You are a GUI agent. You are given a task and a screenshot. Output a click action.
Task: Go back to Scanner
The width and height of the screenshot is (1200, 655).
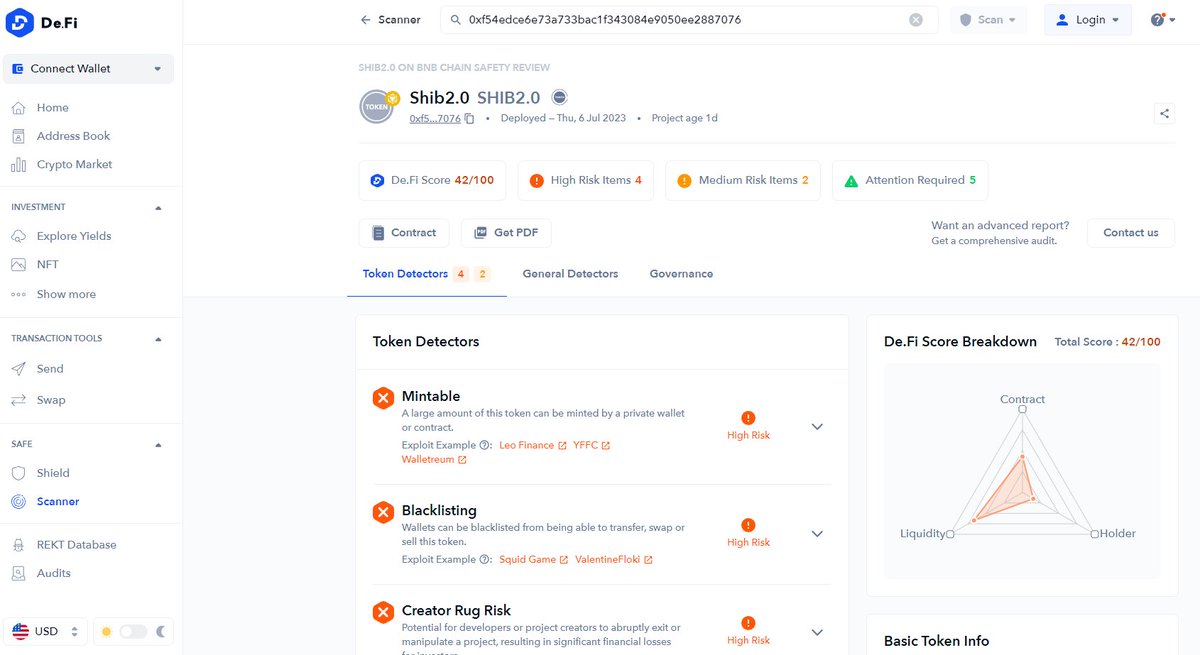click(391, 20)
